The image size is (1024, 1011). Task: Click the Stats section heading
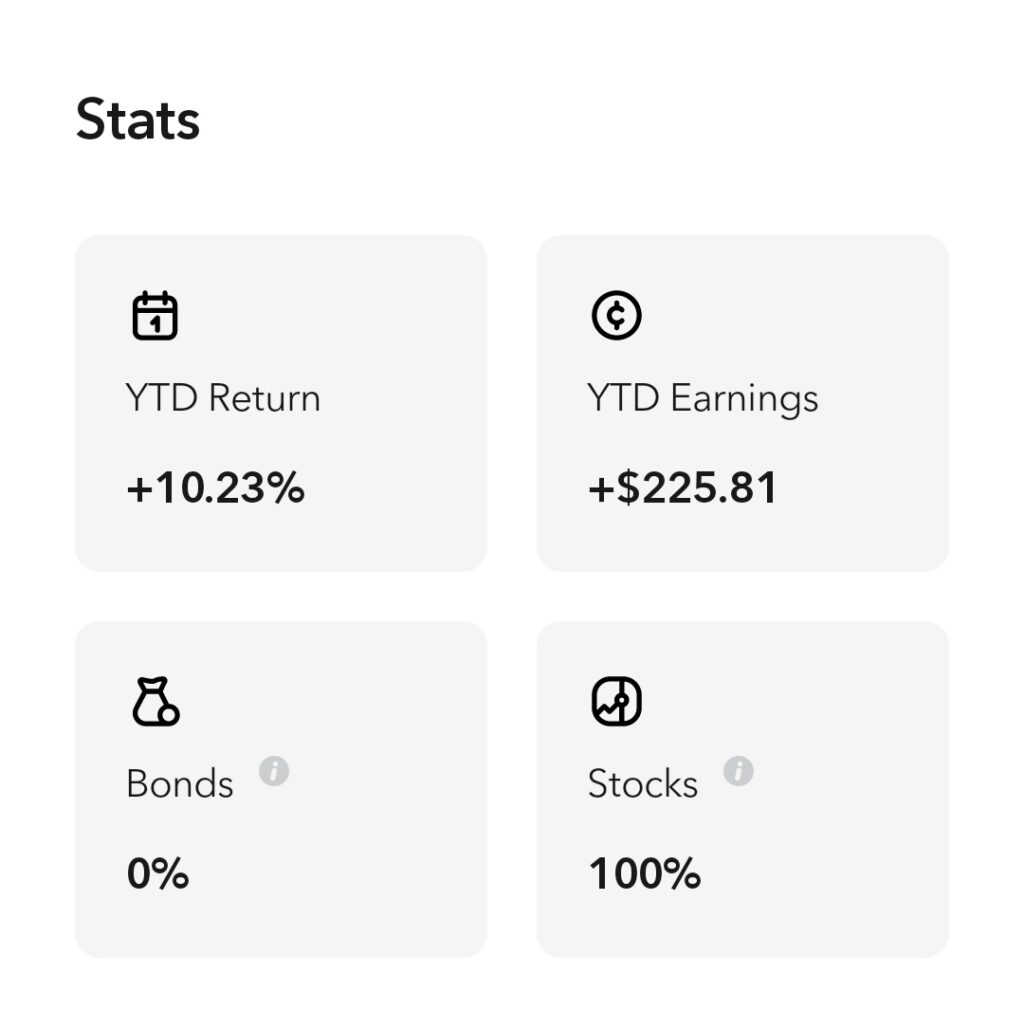tap(138, 120)
